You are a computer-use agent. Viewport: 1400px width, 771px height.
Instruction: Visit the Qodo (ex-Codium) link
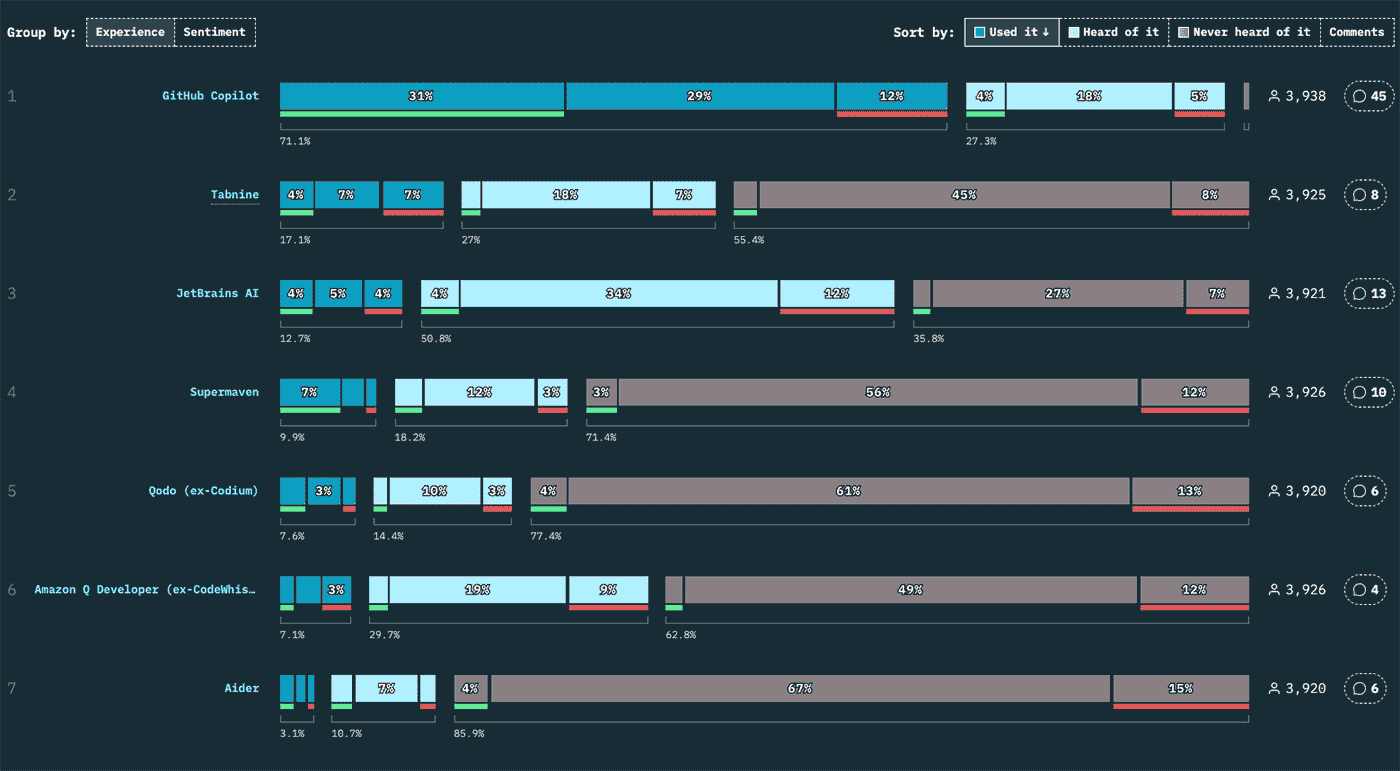click(204, 491)
